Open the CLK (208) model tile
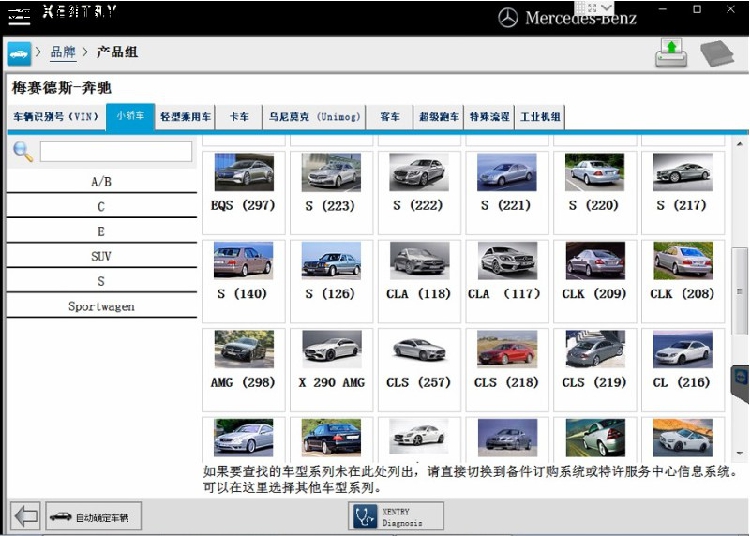 coord(683,281)
